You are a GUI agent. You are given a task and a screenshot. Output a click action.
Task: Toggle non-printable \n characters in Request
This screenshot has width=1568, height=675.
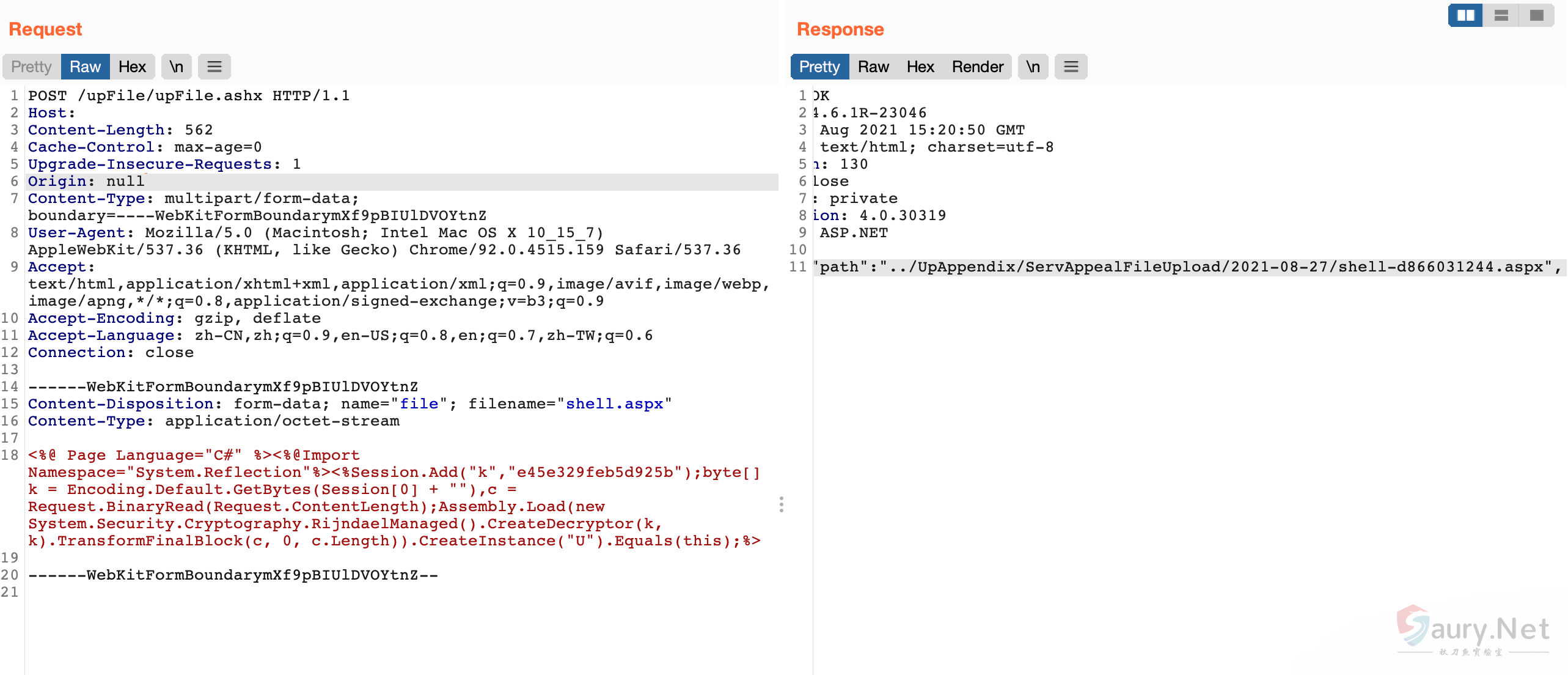tap(177, 67)
